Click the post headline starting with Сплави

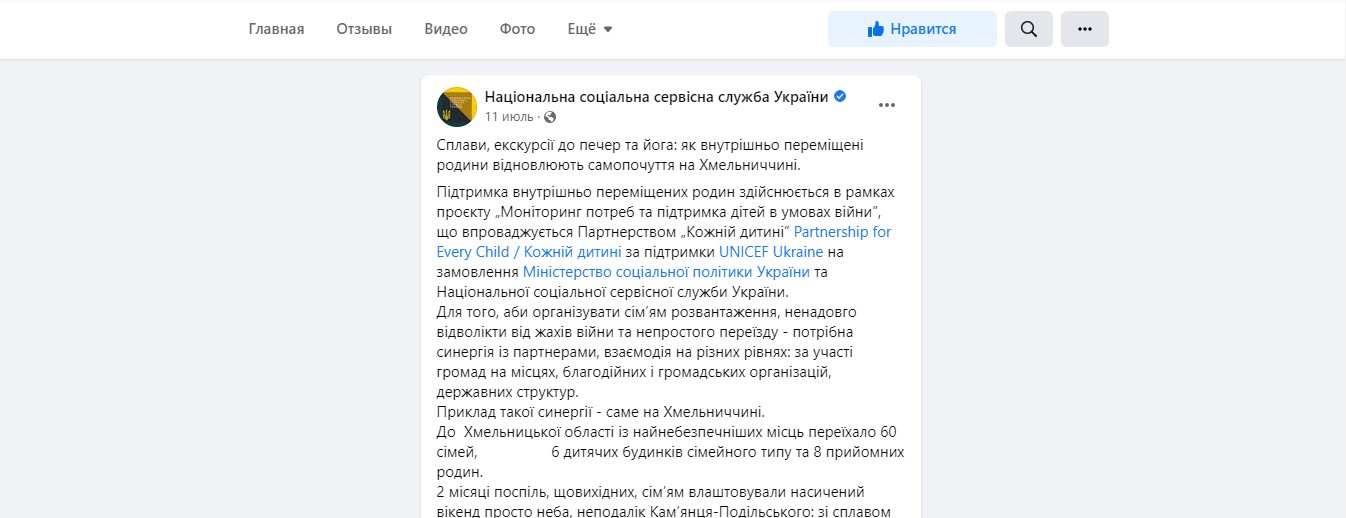pyautogui.click(x=650, y=155)
